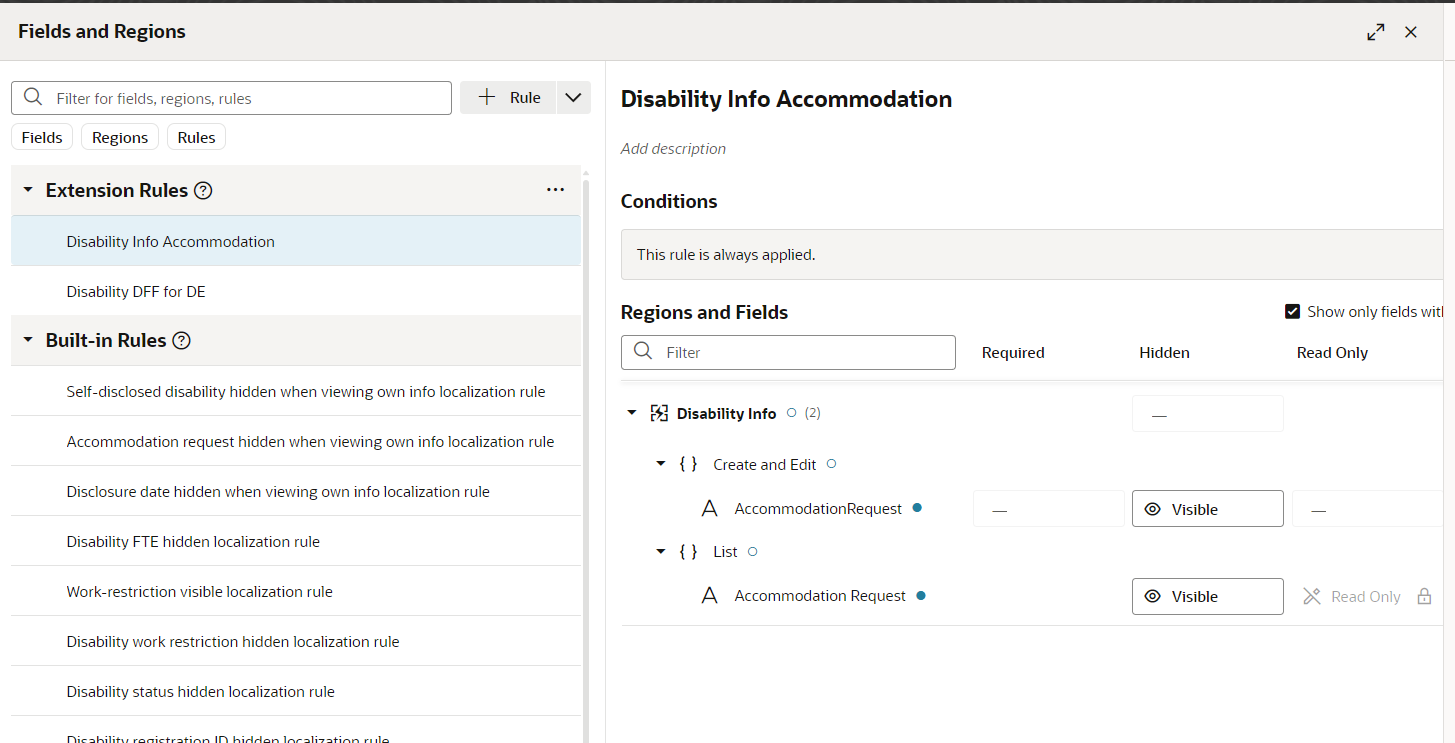
Task: Toggle Visible for AccommodationRequest under Create and Edit
Action: click(1207, 508)
